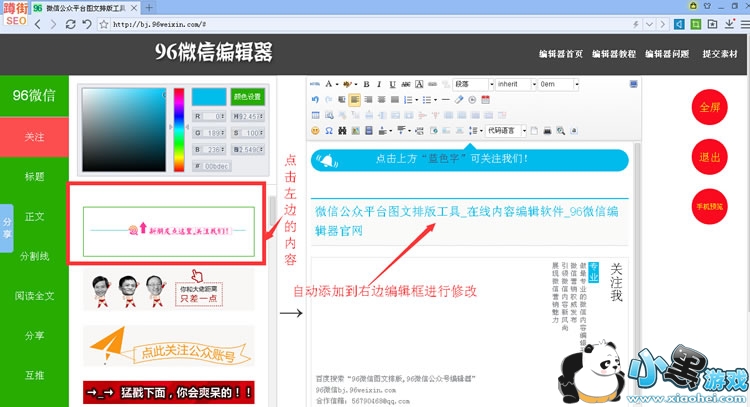Toggle italic formatting in editor toolbar
750x407 pixels.
coord(379,84)
